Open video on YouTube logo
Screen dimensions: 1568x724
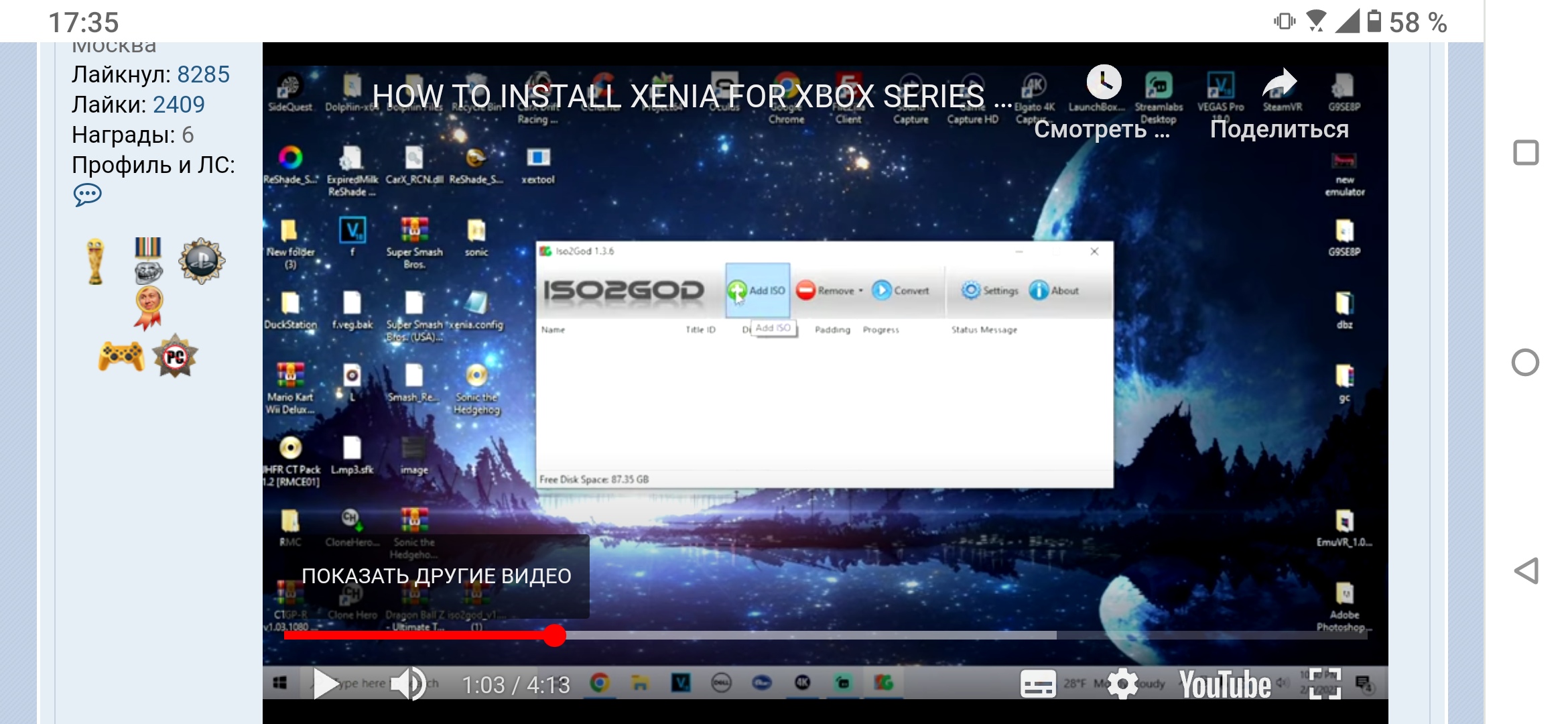[x=1225, y=684]
